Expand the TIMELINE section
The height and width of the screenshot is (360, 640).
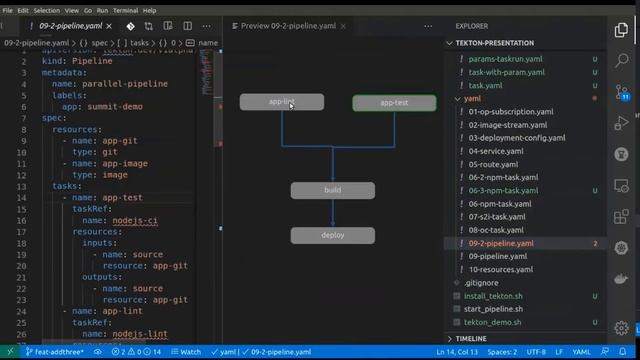click(471, 339)
